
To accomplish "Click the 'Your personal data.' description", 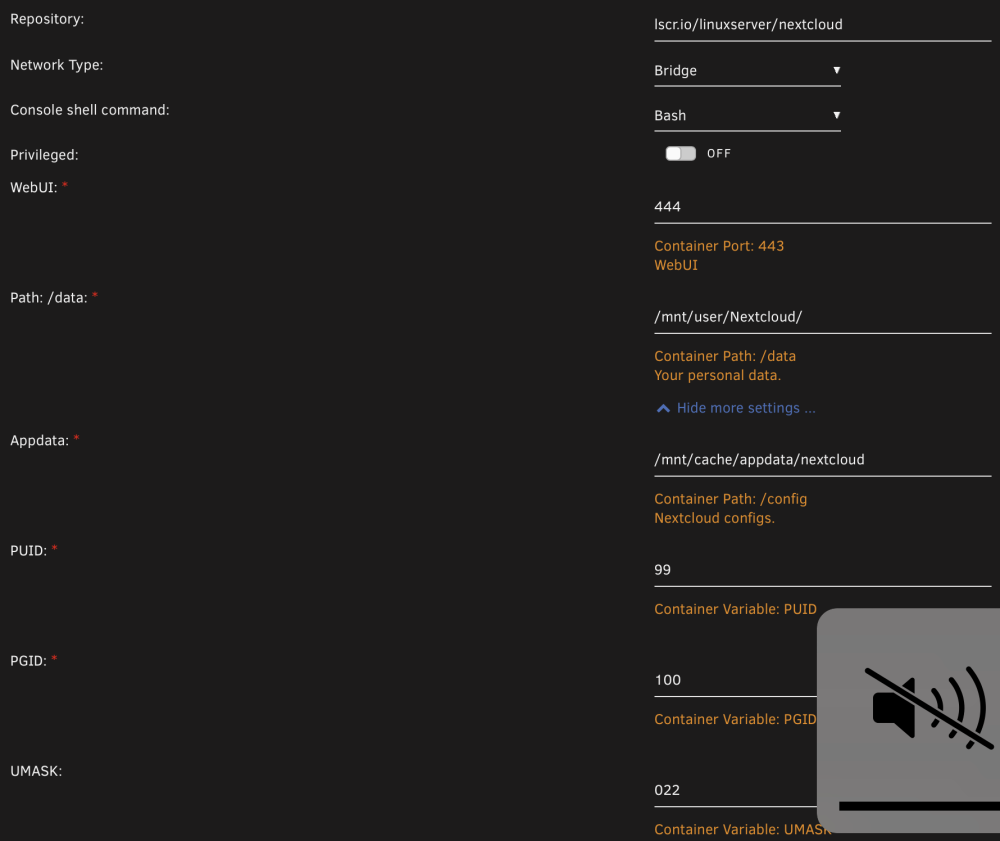I will 717,376.
